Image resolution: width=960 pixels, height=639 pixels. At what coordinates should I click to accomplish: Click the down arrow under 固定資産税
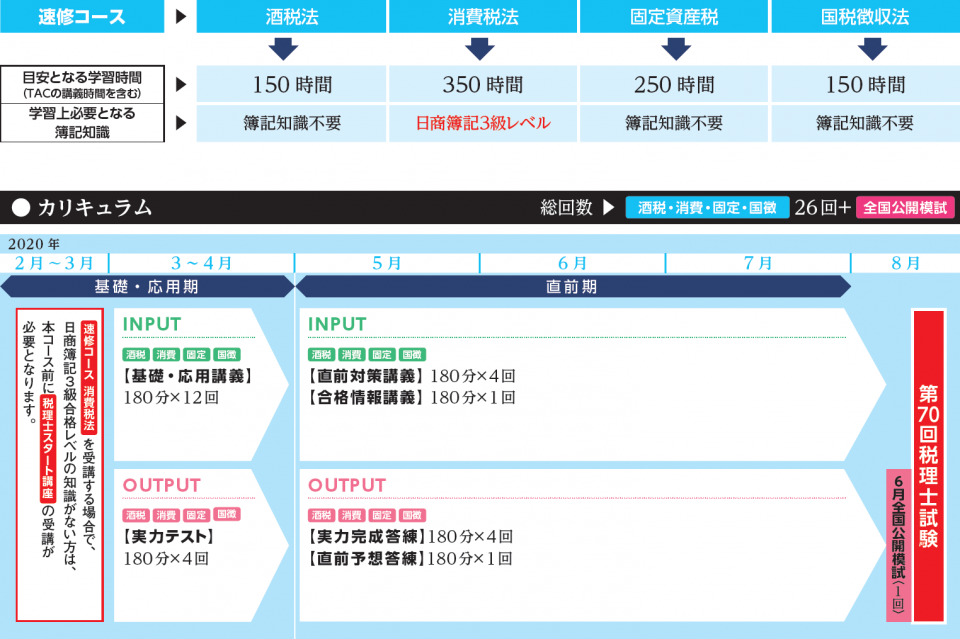click(x=676, y=48)
